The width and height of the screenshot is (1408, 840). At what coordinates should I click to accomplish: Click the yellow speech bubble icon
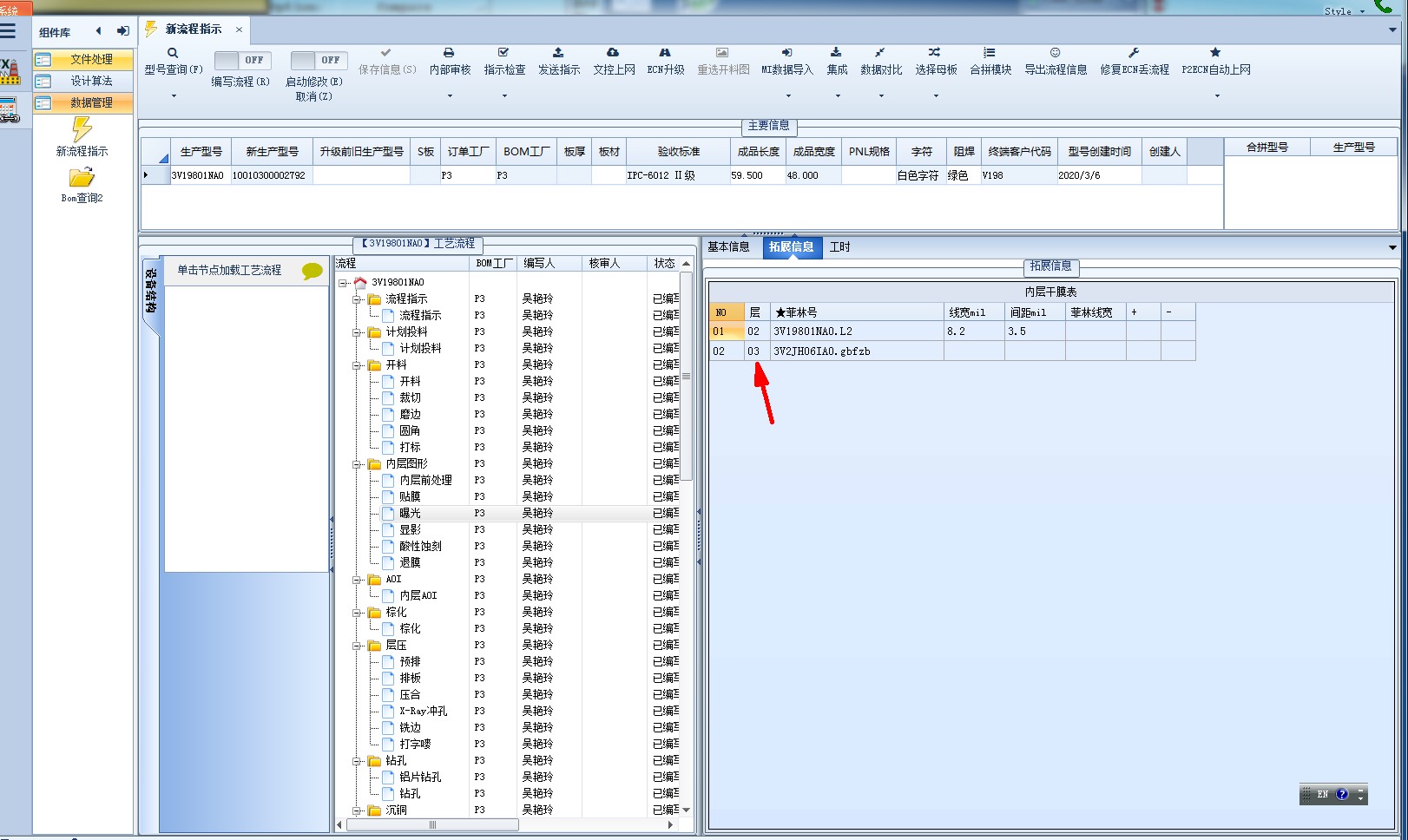(313, 272)
